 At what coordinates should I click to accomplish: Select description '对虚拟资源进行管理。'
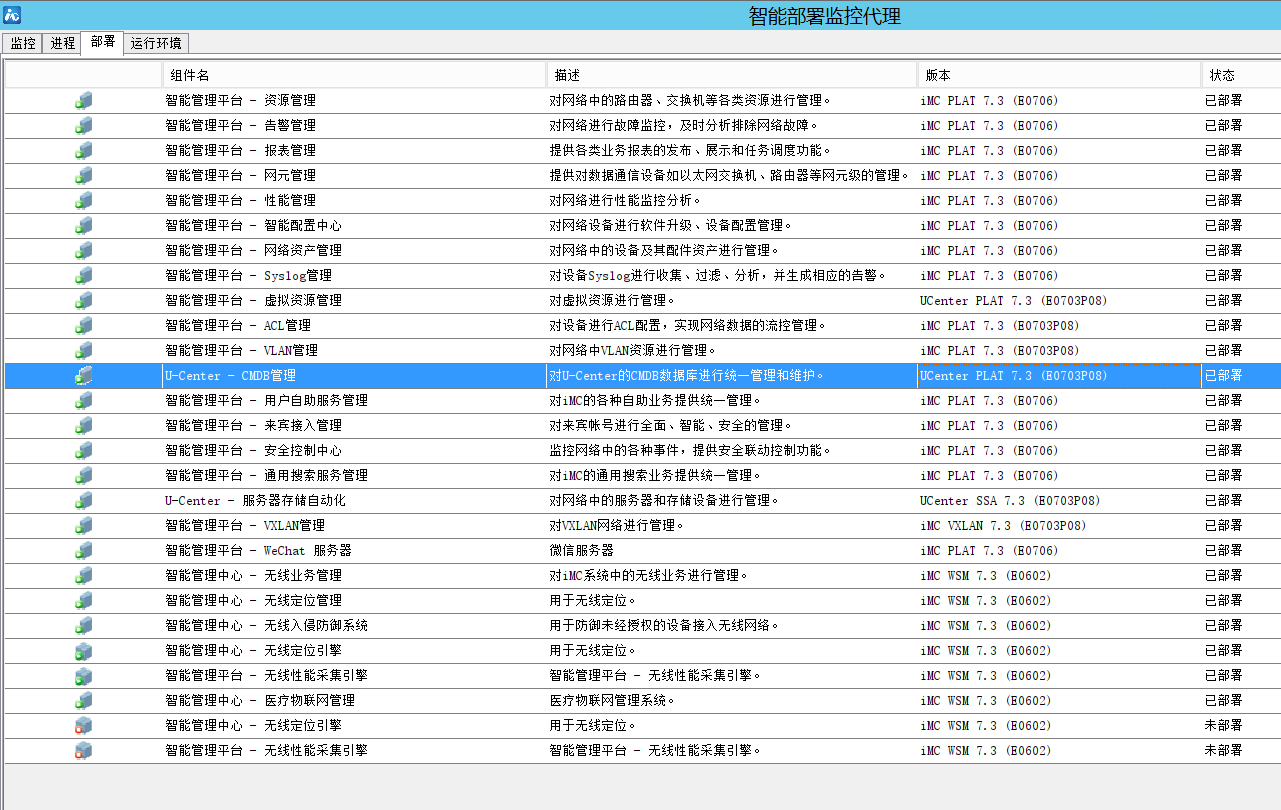(x=612, y=300)
